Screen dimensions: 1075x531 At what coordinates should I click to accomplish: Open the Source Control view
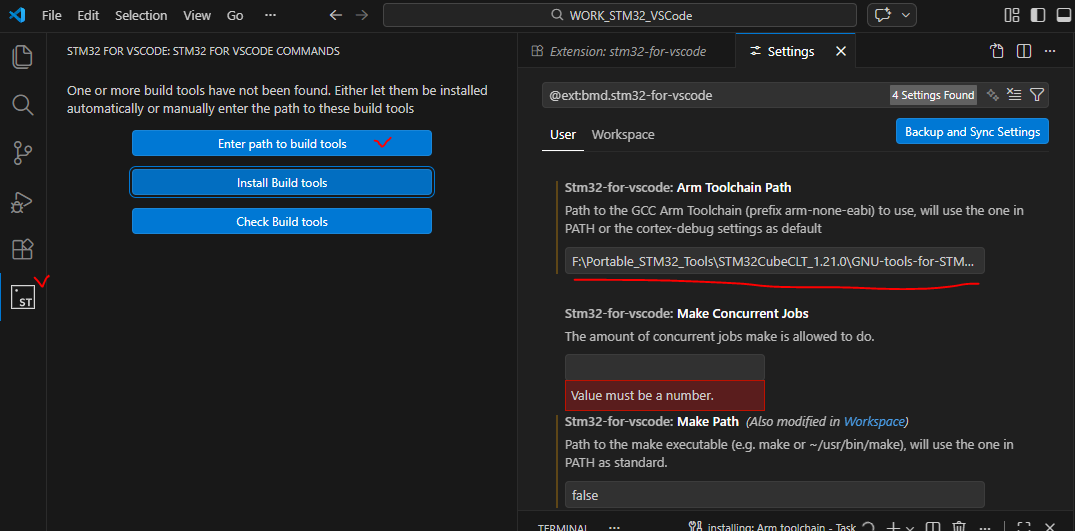pyautogui.click(x=23, y=153)
